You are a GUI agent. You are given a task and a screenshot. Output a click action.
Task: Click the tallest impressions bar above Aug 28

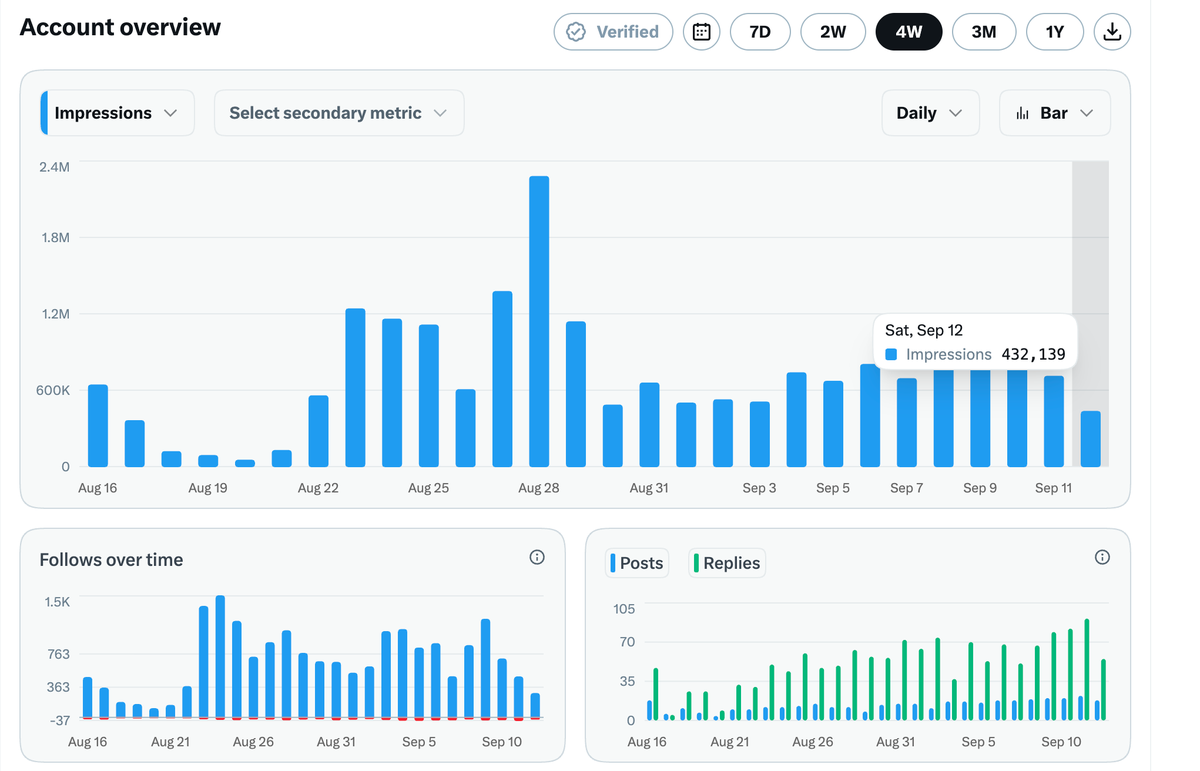click(539, 321)
